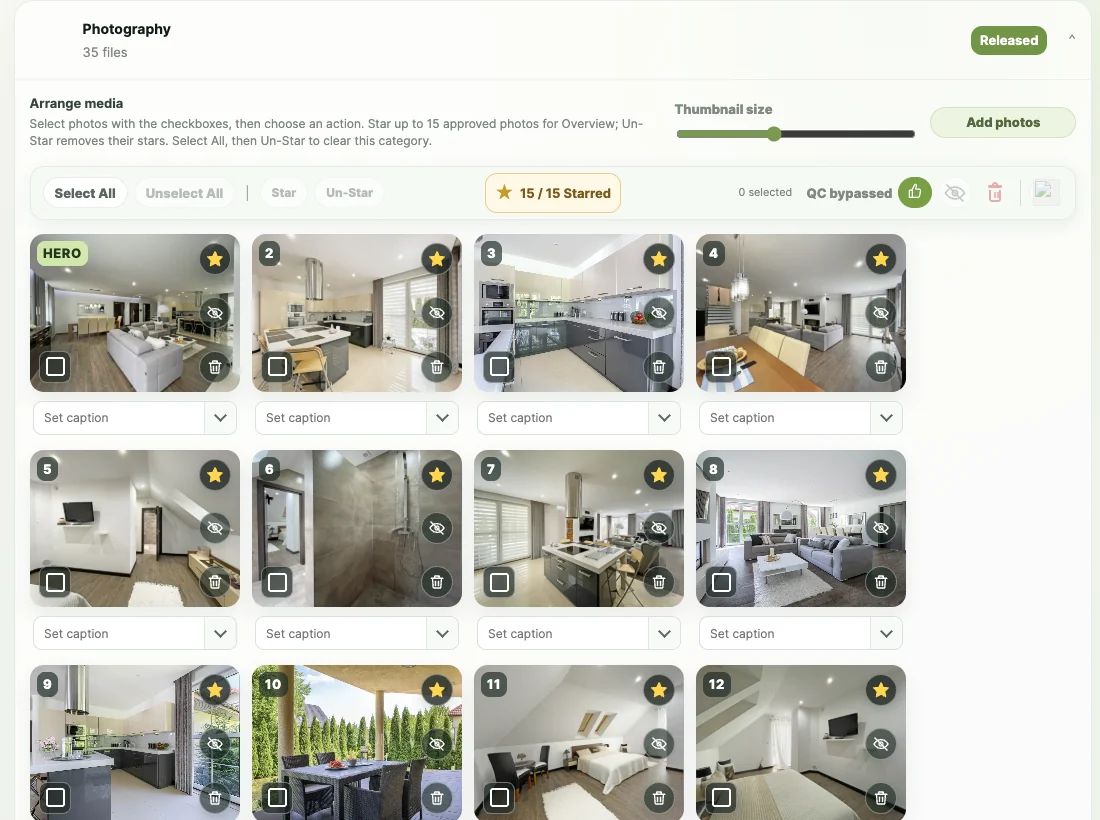Image resolution: width=1100 pixels, height=820 pixels.
Task: Open photo 9 kitchen thumbnail
Action: [135, 742]
